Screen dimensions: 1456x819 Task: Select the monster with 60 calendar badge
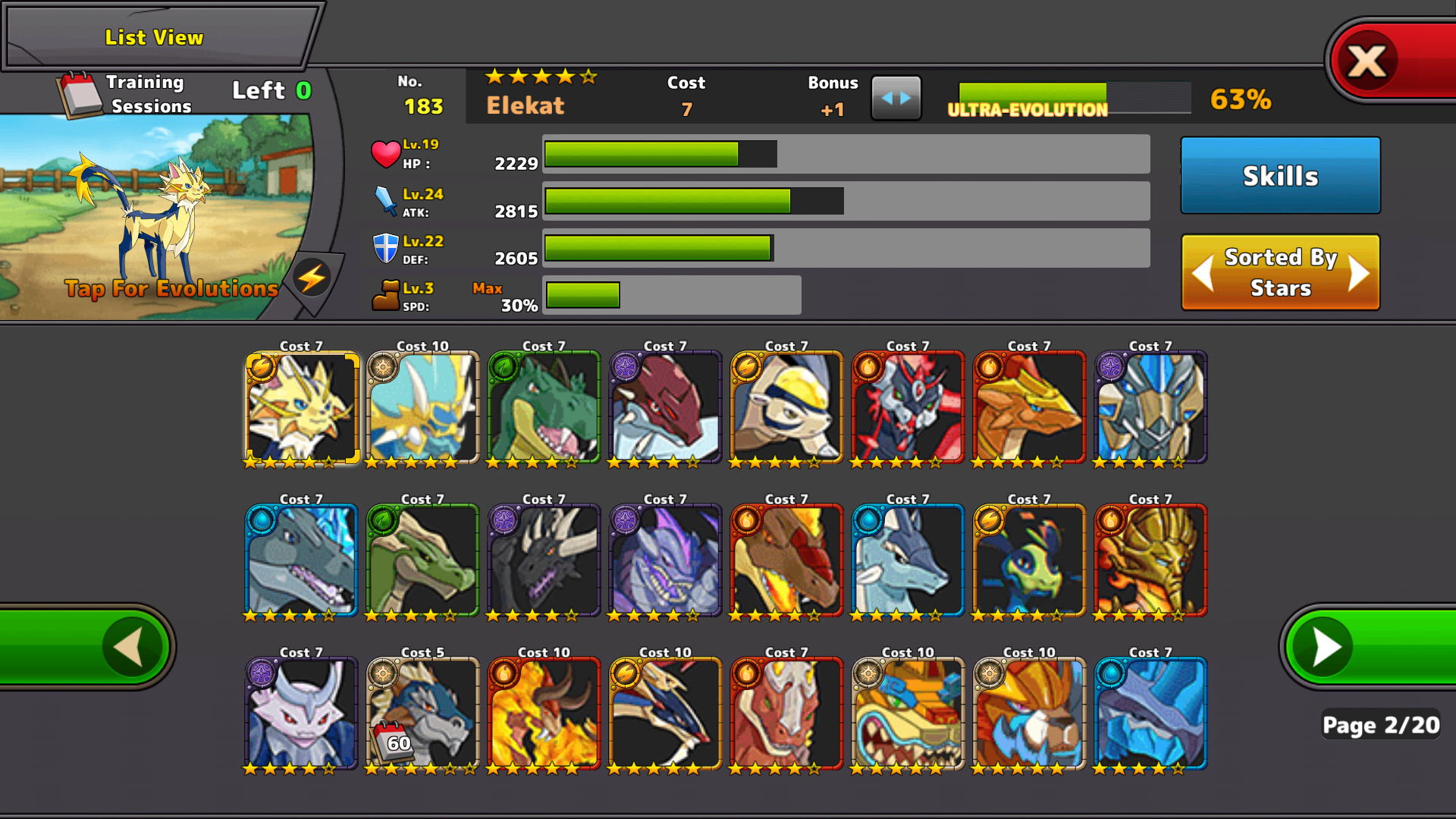click(x=423, y=714)
